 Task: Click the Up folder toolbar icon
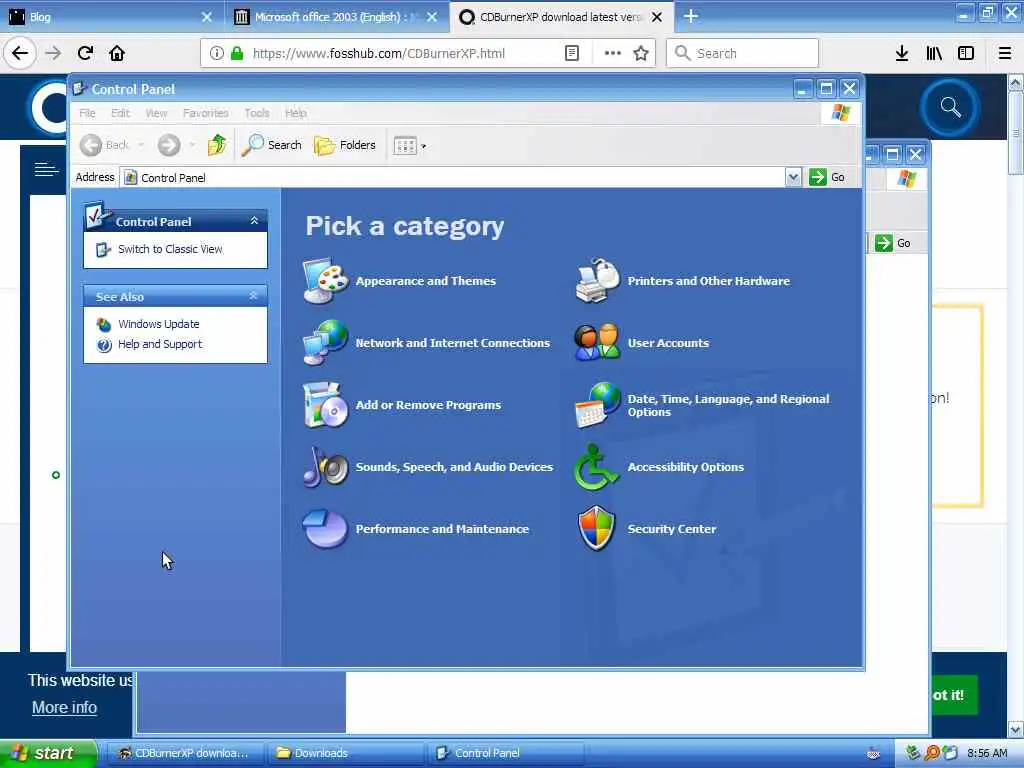(x=217, y=145)
